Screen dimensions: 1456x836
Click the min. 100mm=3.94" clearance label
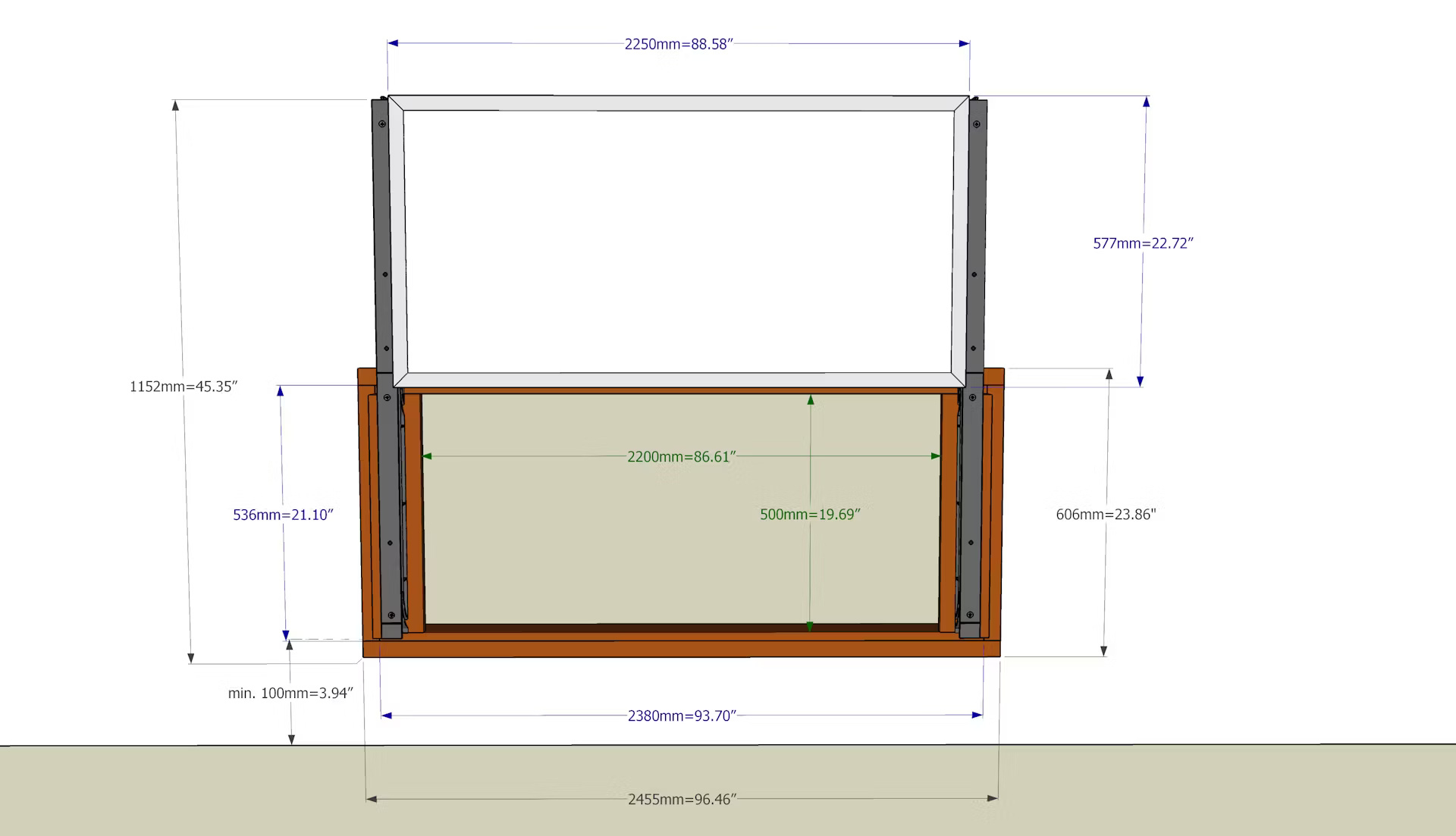click(x=290, y=693)
